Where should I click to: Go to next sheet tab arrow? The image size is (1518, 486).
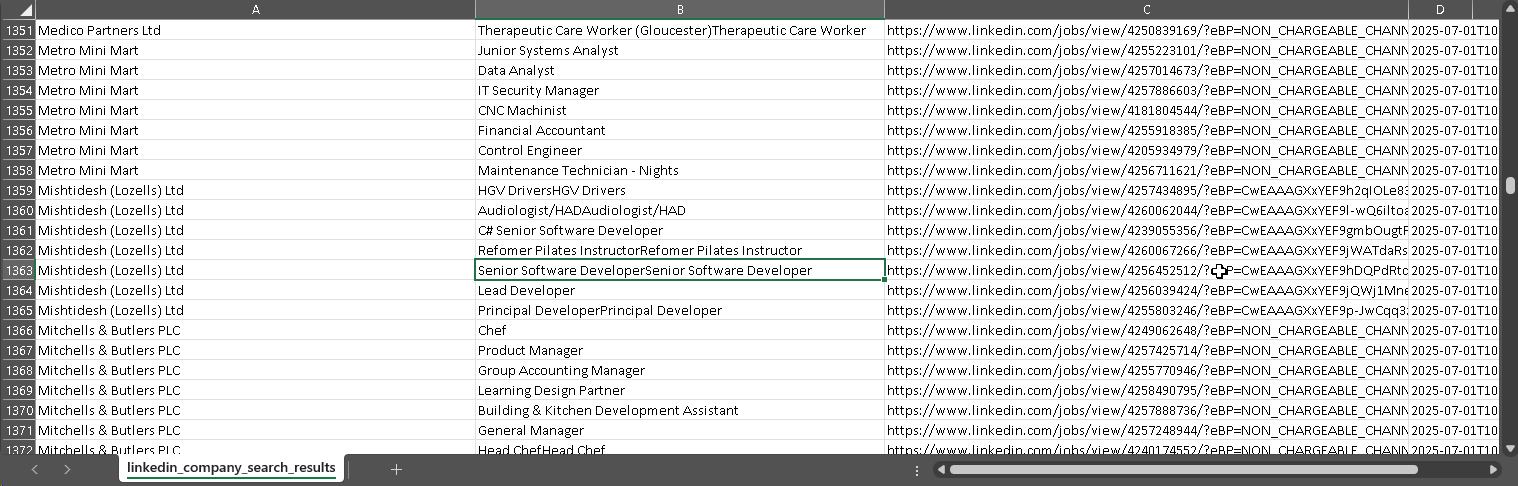[x=67, y=469]
